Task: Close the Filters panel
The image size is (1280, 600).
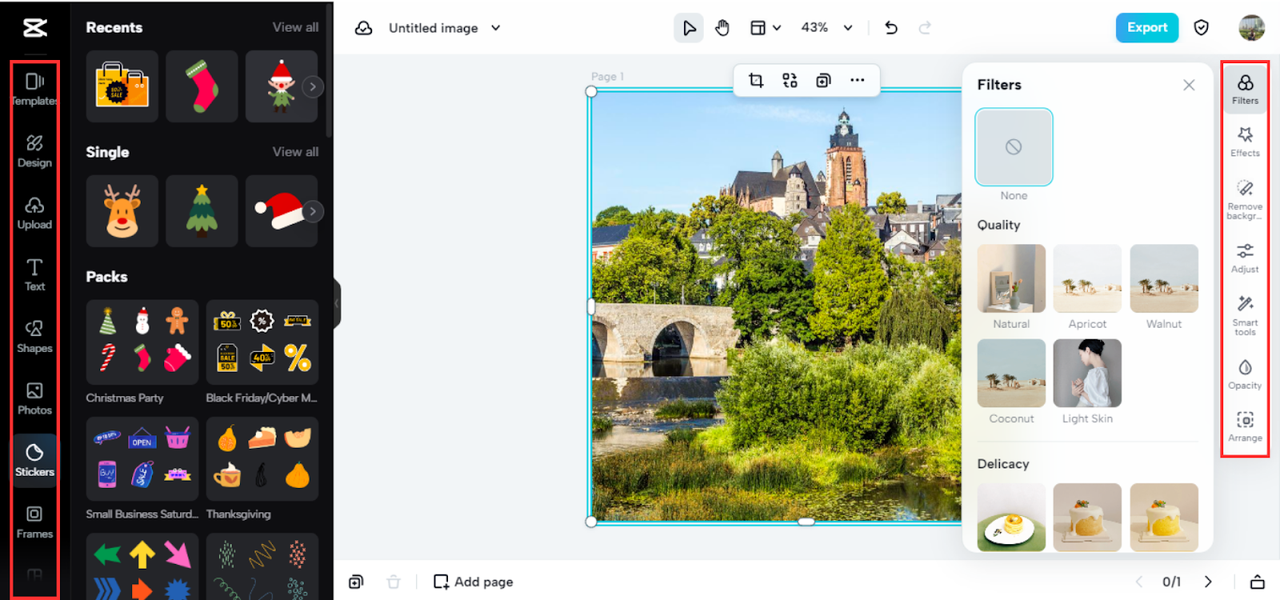Action: coord(1189,85)
